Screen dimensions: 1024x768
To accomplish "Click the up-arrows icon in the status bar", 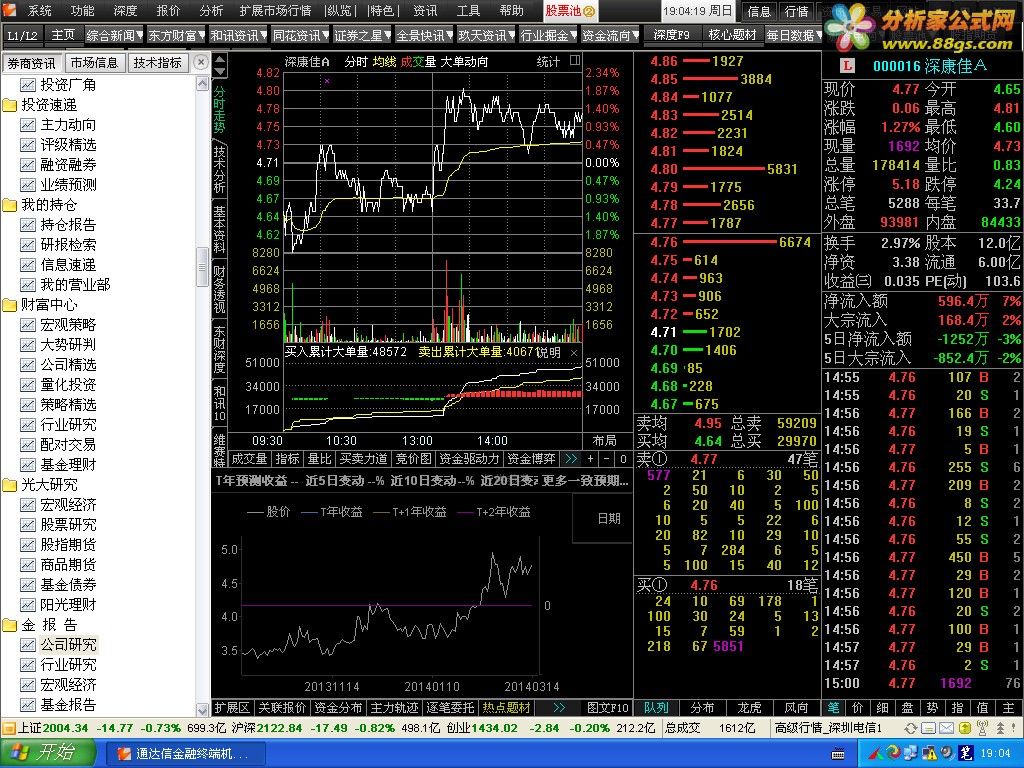I will point(1000,728).
